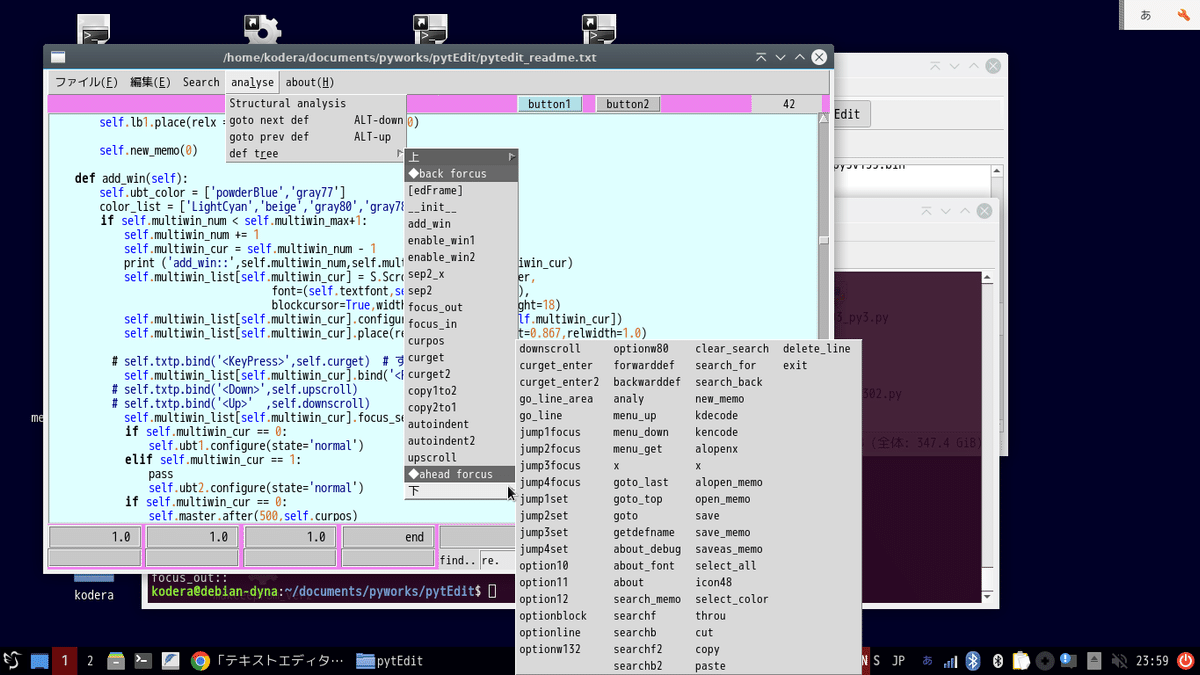Open the file manager taskbar icon
1200x675 pixels.
[114, 660]
